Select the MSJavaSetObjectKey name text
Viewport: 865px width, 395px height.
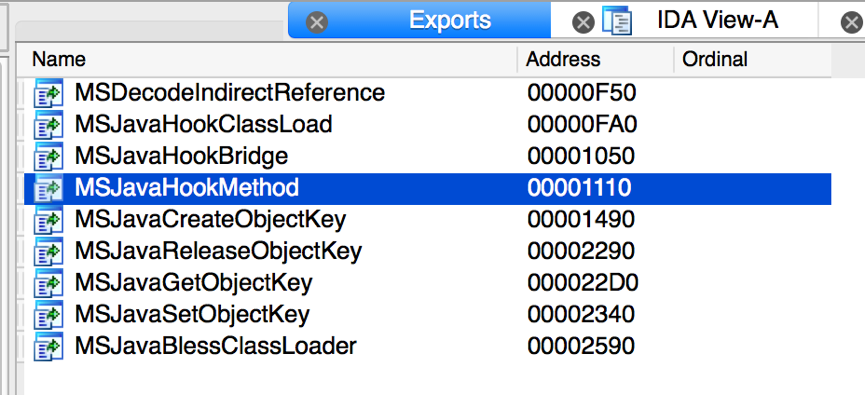click(192, 315)
